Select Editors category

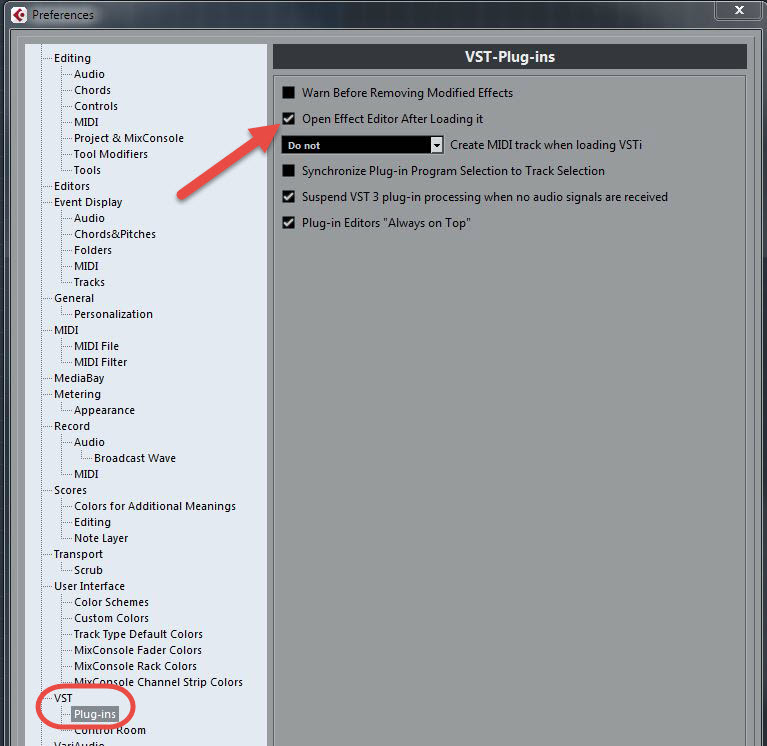click(72, 186)
